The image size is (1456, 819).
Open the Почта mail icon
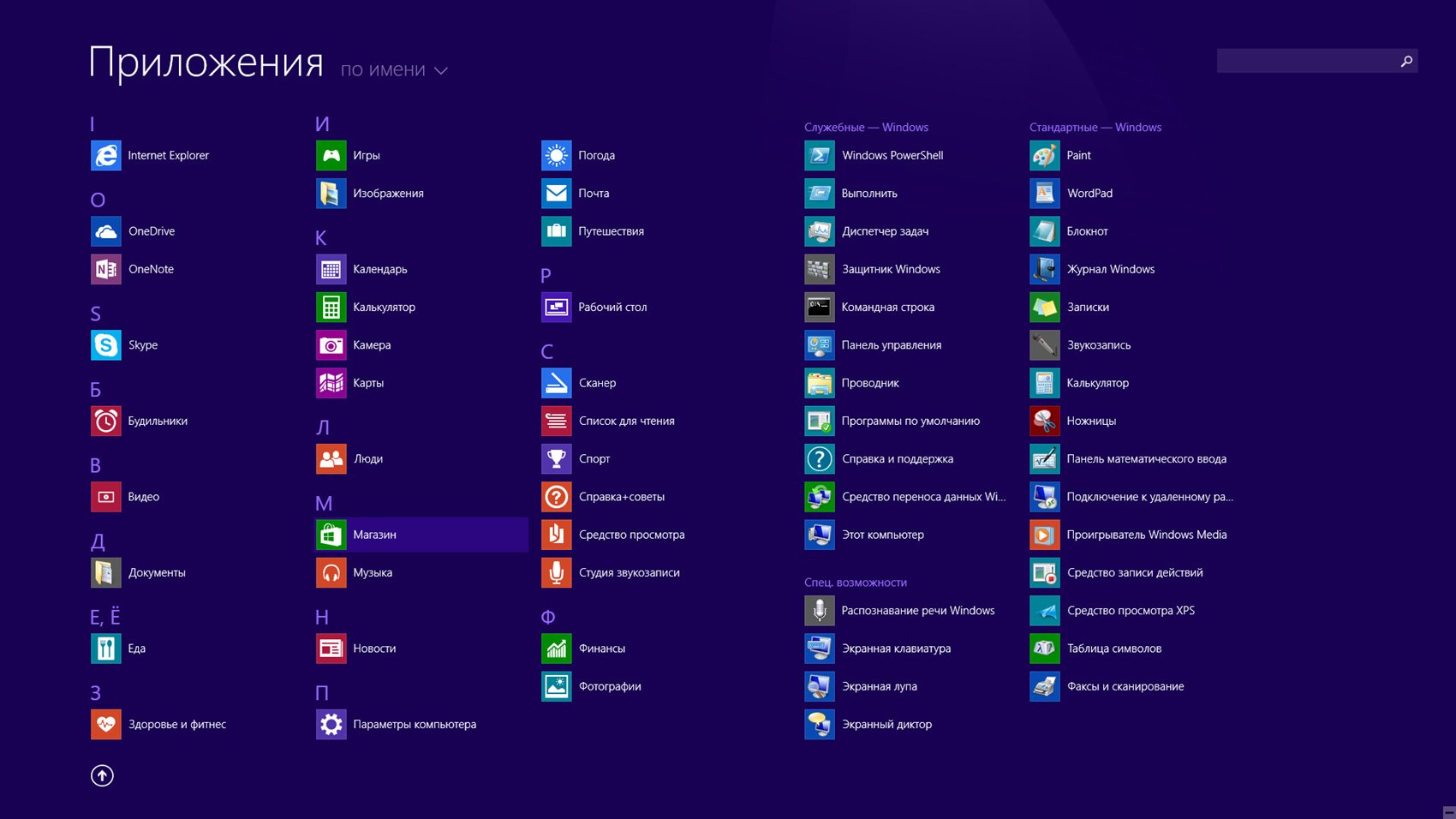click(557, 194)
